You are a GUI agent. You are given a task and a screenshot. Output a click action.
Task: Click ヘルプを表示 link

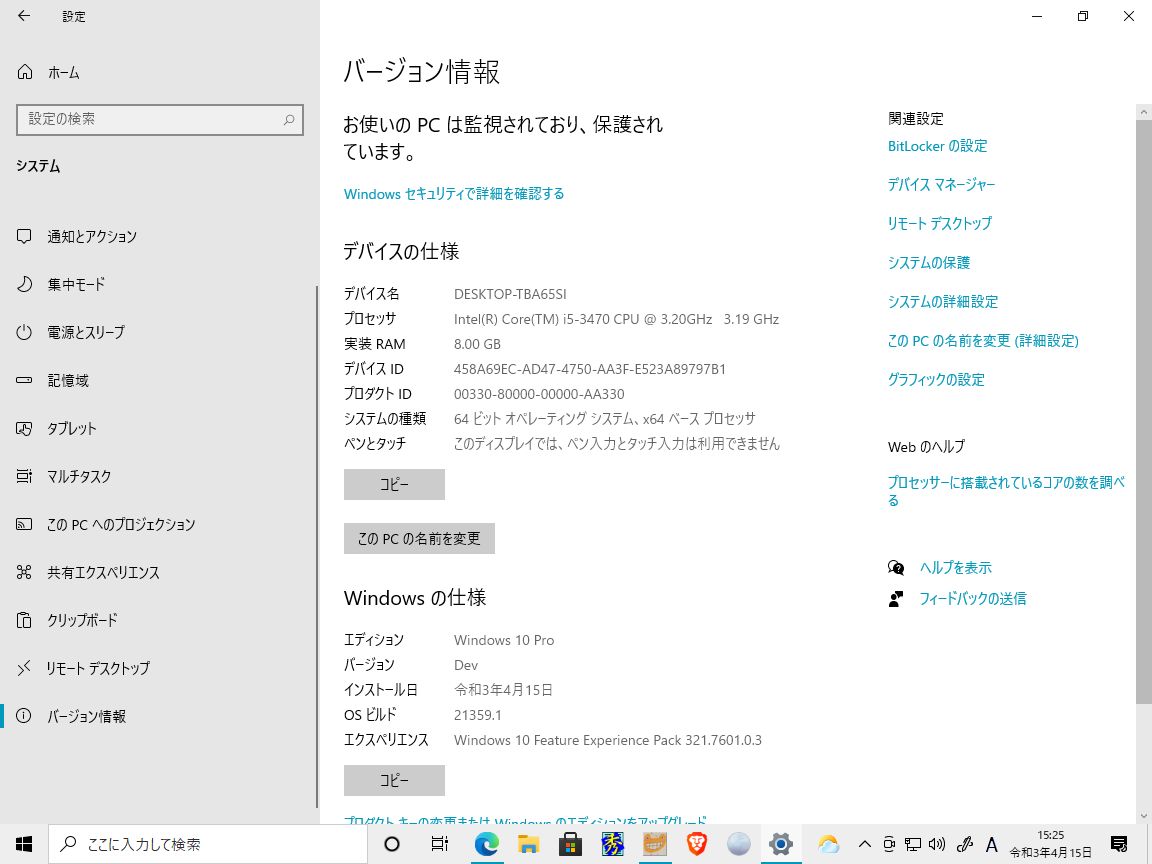[956, 568]
